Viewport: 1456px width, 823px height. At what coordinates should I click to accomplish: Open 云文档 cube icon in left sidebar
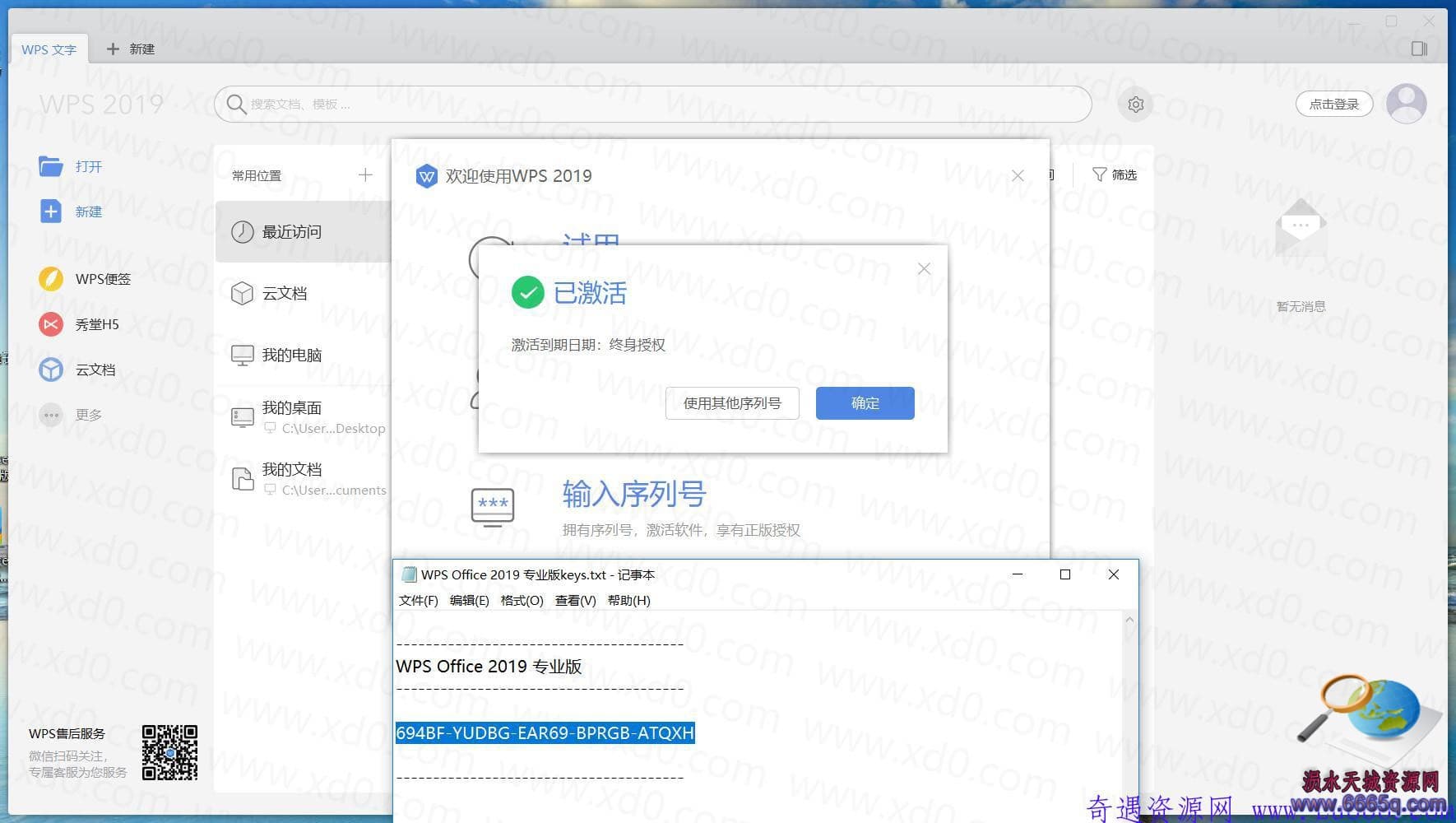pyautogui.click(x=51, y=370)
